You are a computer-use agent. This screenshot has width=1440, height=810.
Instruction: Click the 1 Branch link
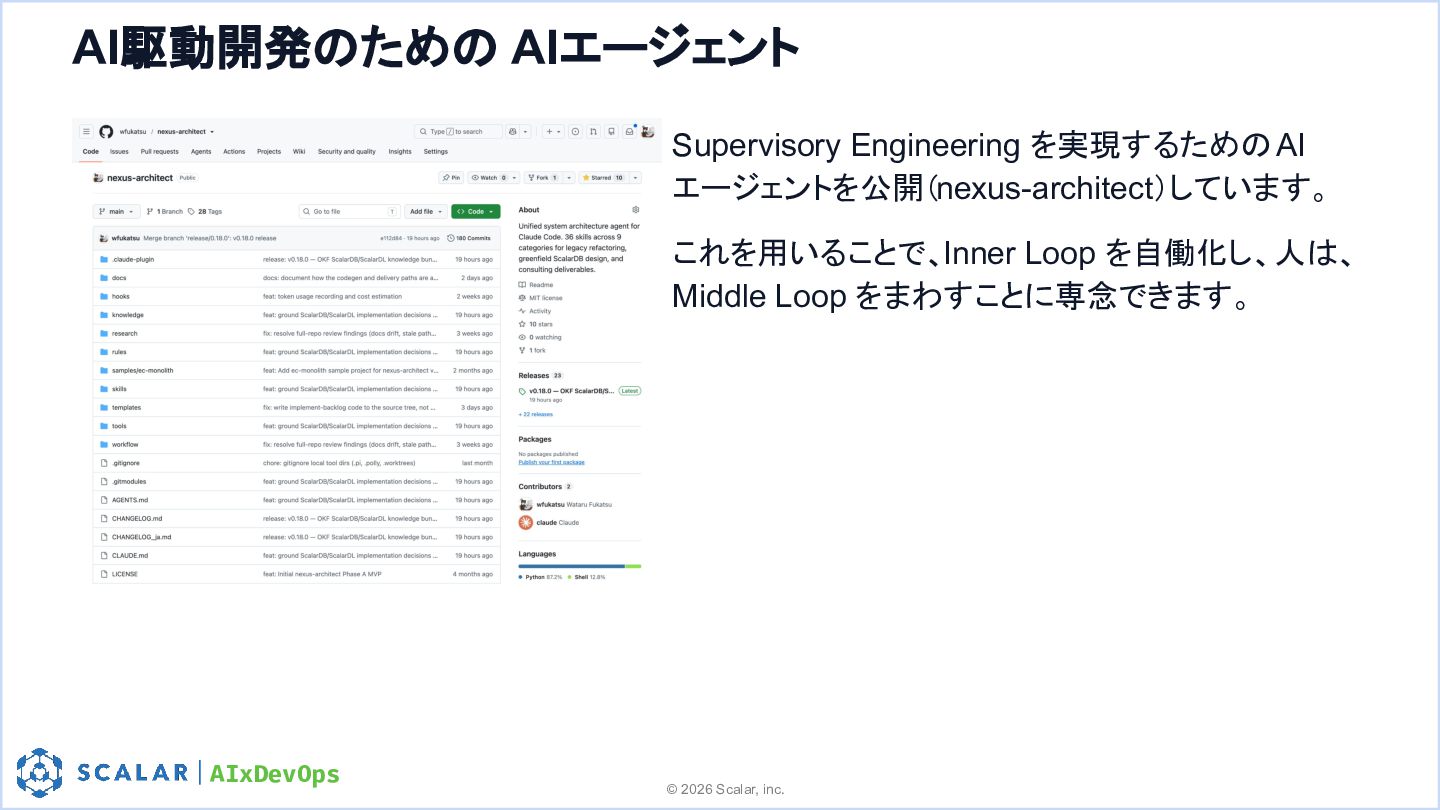tap(165, 212)
